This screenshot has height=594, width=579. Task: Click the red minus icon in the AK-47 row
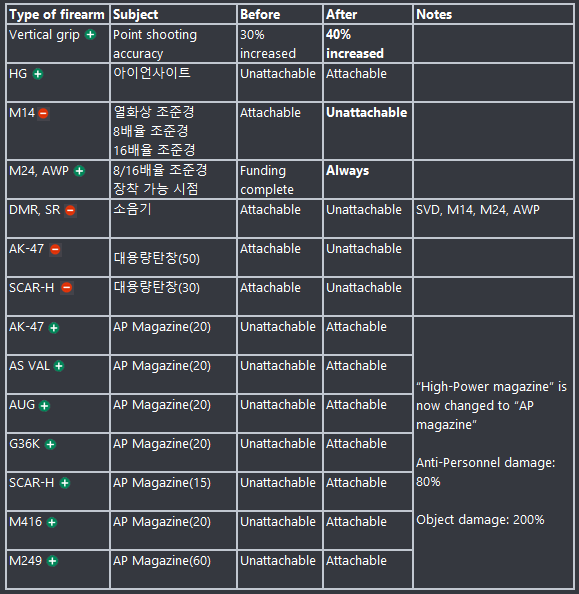click(x=55, y=249)
